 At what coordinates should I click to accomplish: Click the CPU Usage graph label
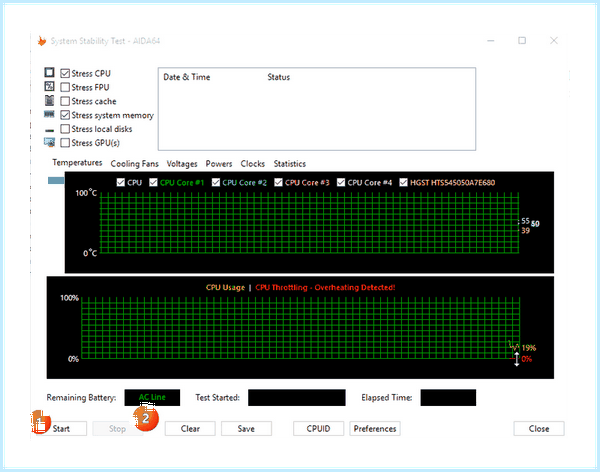point(225,287)
